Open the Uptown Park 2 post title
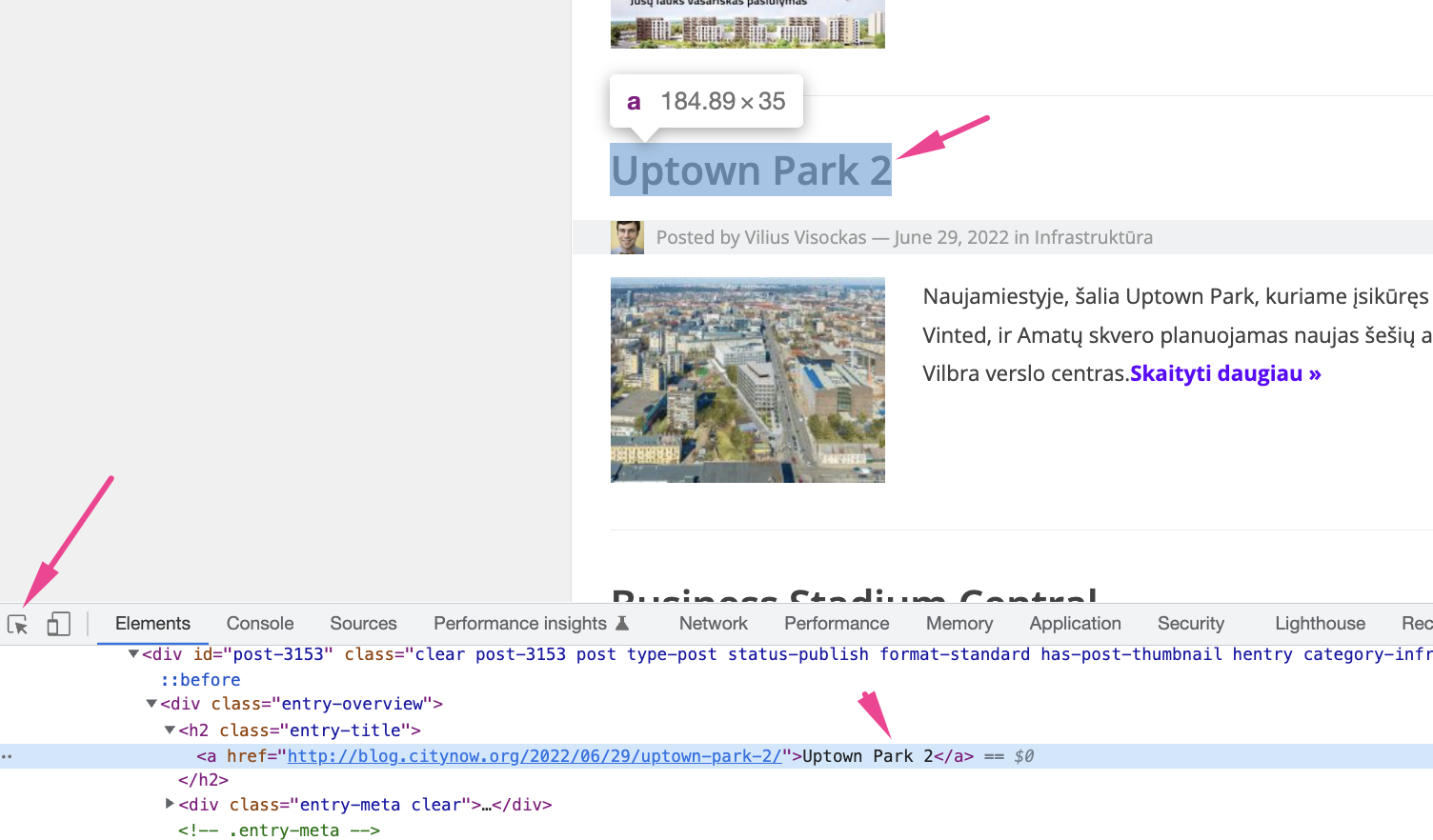Screen dimensions: 1433x840 [x=751, y=170]
